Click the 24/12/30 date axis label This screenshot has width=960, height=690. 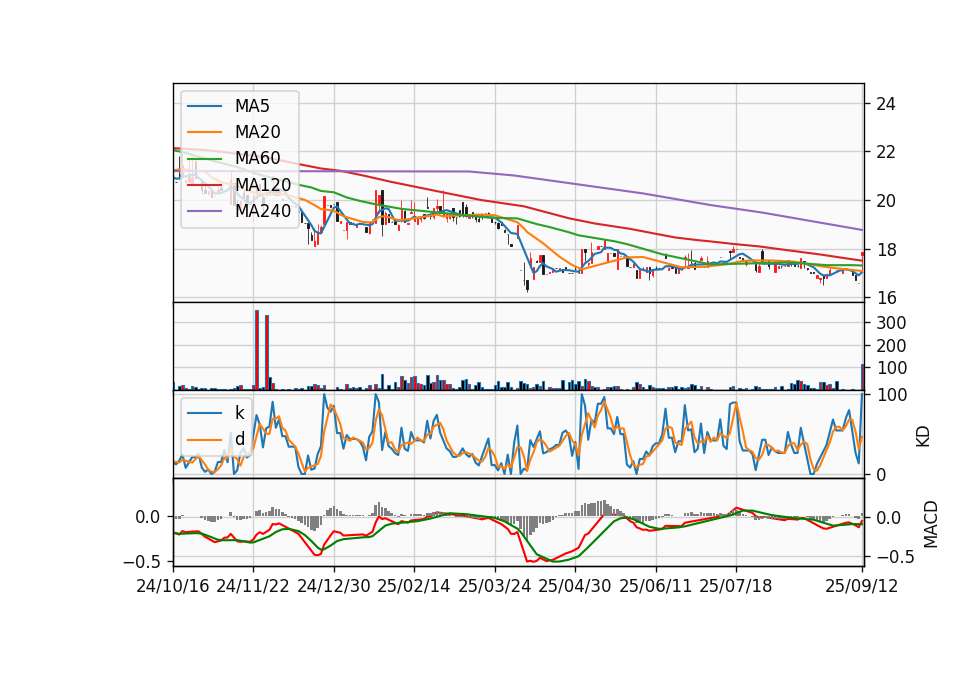click(334, 586)
